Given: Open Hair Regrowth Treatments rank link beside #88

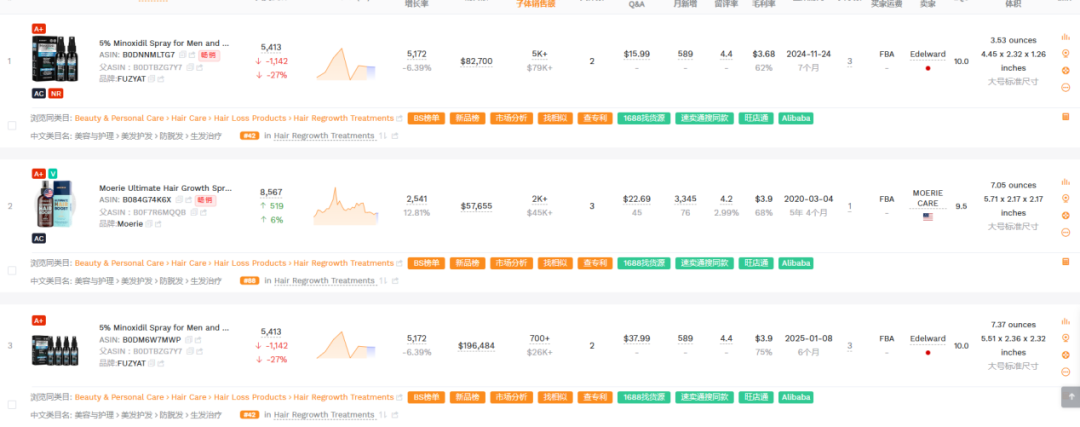Looking at the screenshot, I should point(324,281).
